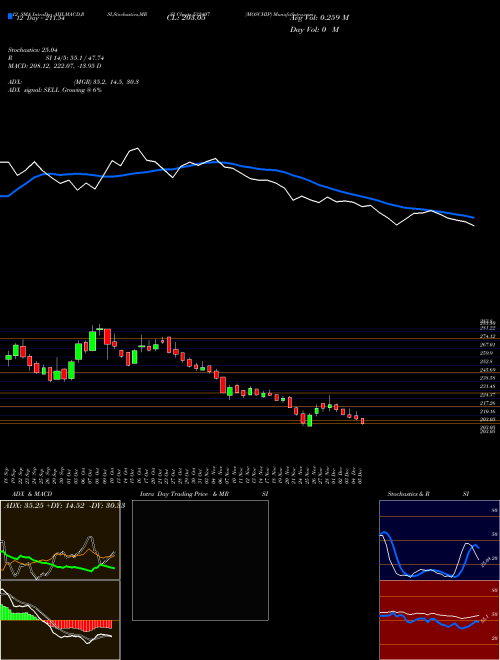Click the 259.9 price axis label
This screenshot has height=660, width=500.
[x=489, y=353]
